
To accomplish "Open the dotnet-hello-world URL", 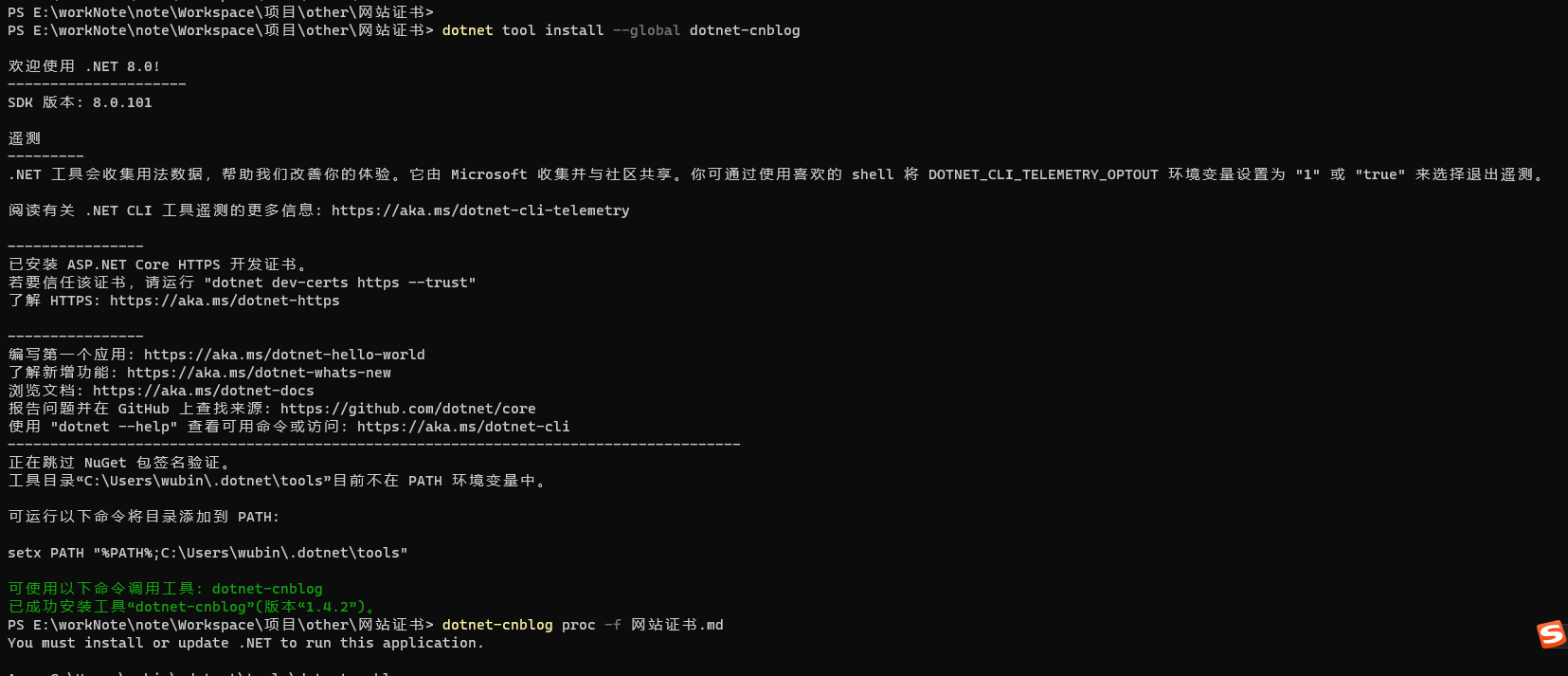I will [284, 355].
